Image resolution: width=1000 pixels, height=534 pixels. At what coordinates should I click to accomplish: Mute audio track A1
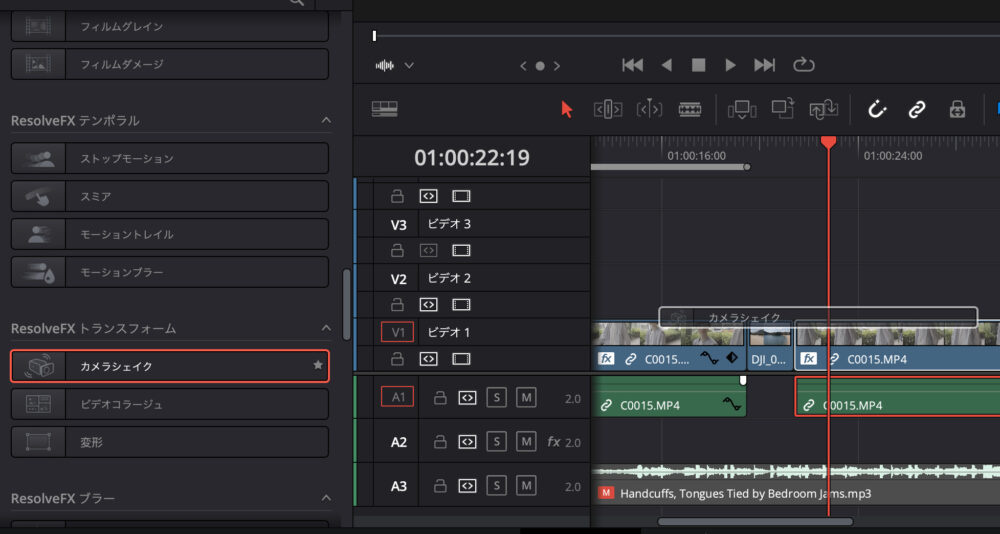(x=526, y=397)
